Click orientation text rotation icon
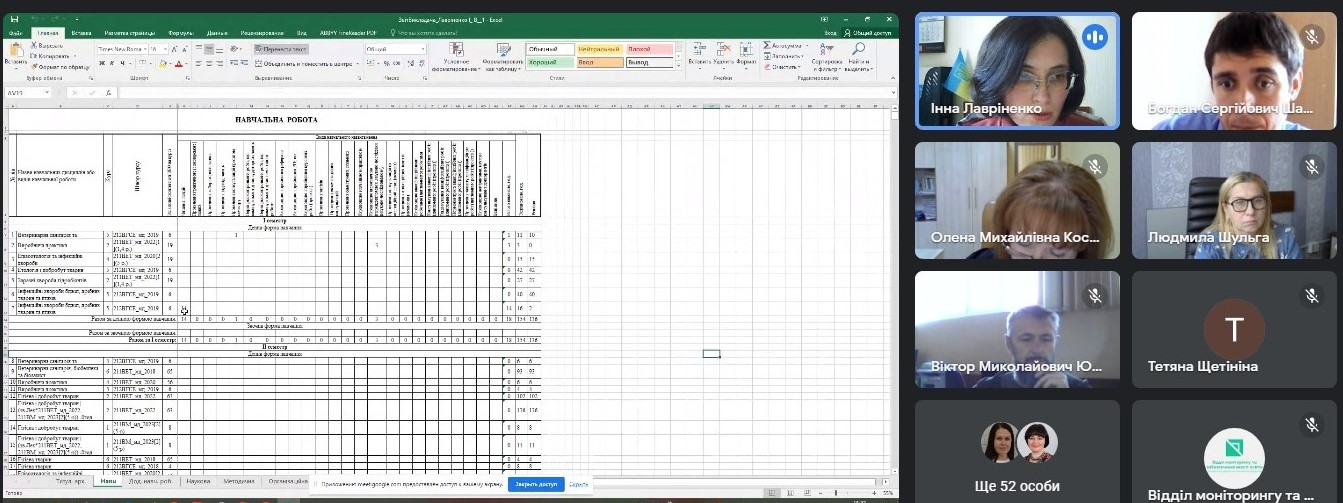 click(x=234, y=49)
